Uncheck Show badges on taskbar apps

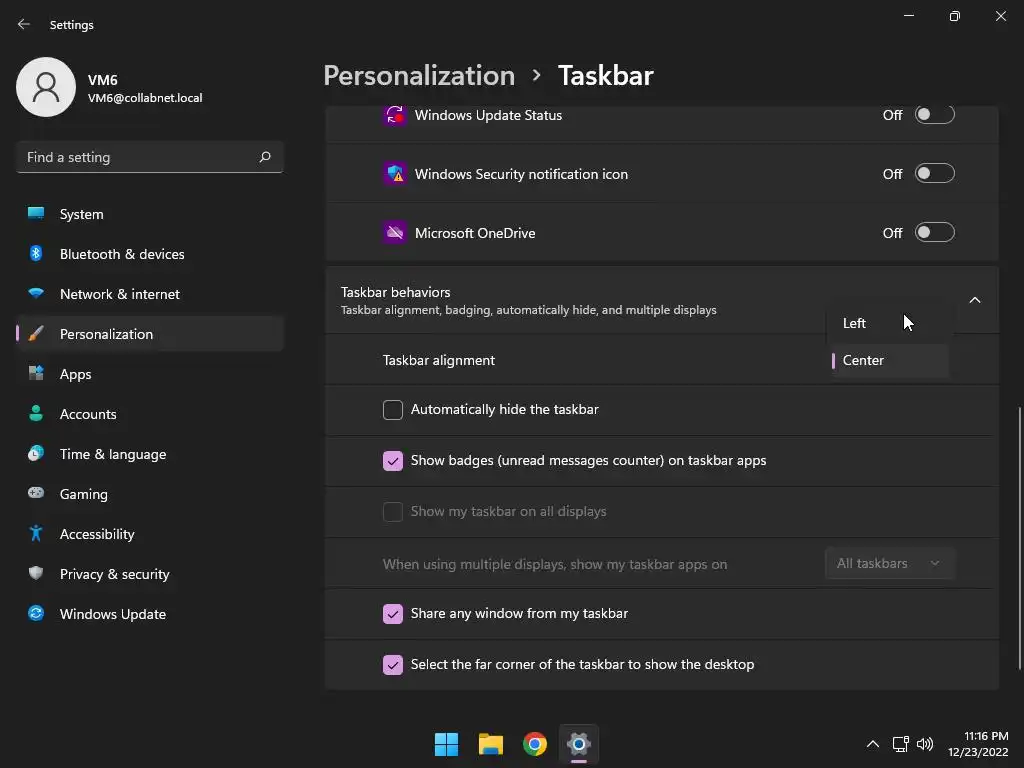coord(392,460)
